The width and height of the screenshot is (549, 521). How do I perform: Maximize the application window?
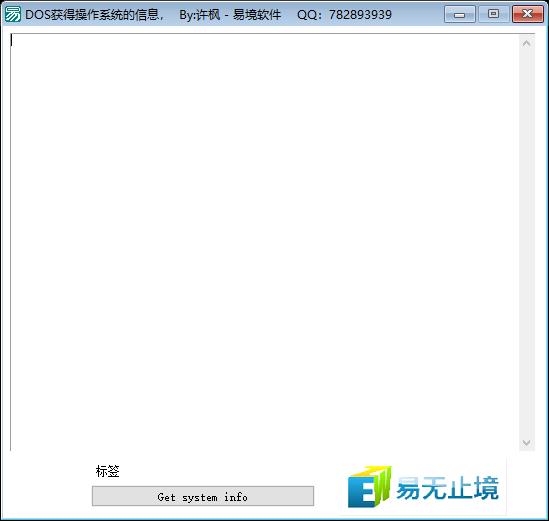click(493, 14)
